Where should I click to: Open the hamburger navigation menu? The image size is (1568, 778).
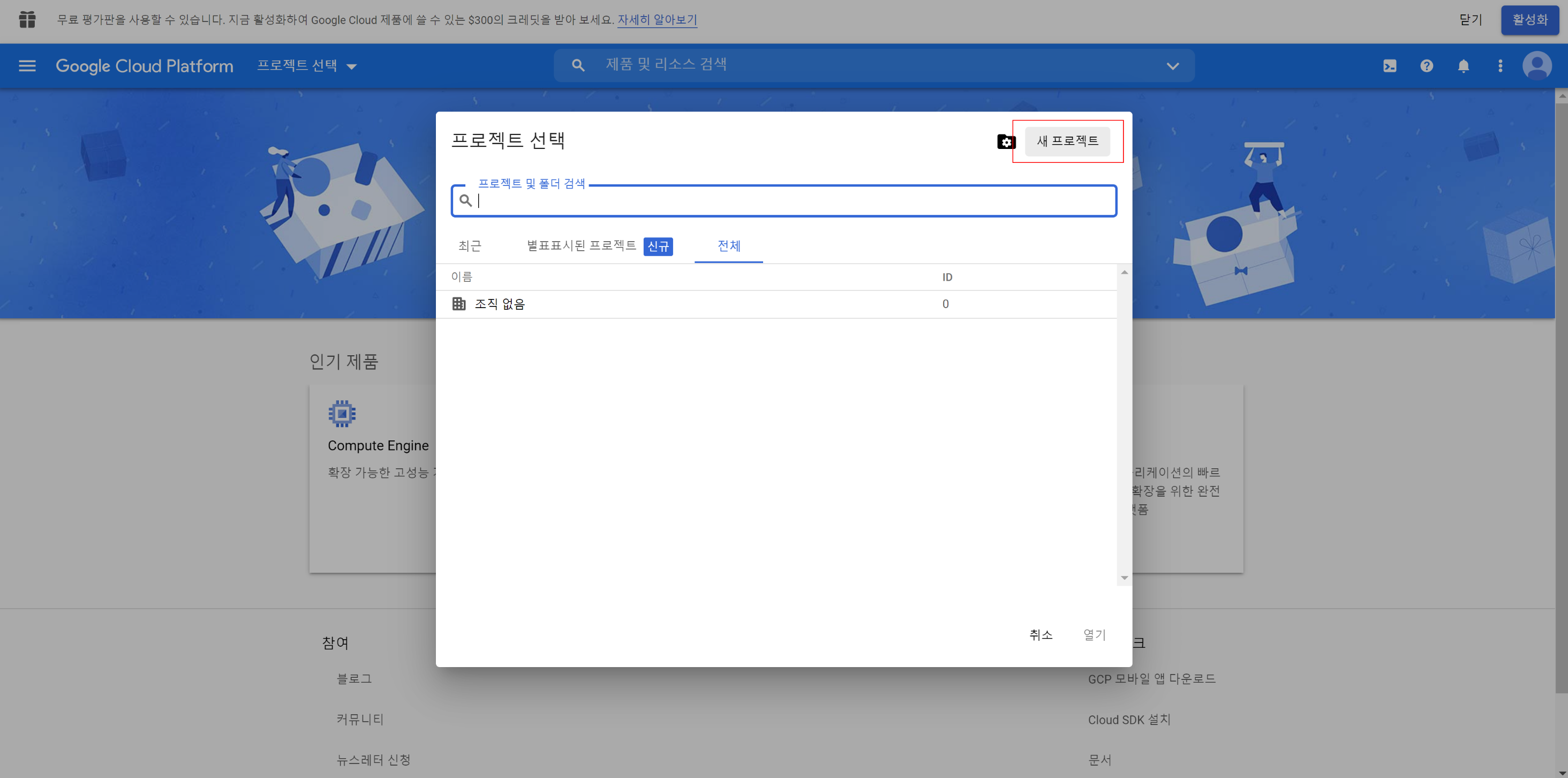27,66
